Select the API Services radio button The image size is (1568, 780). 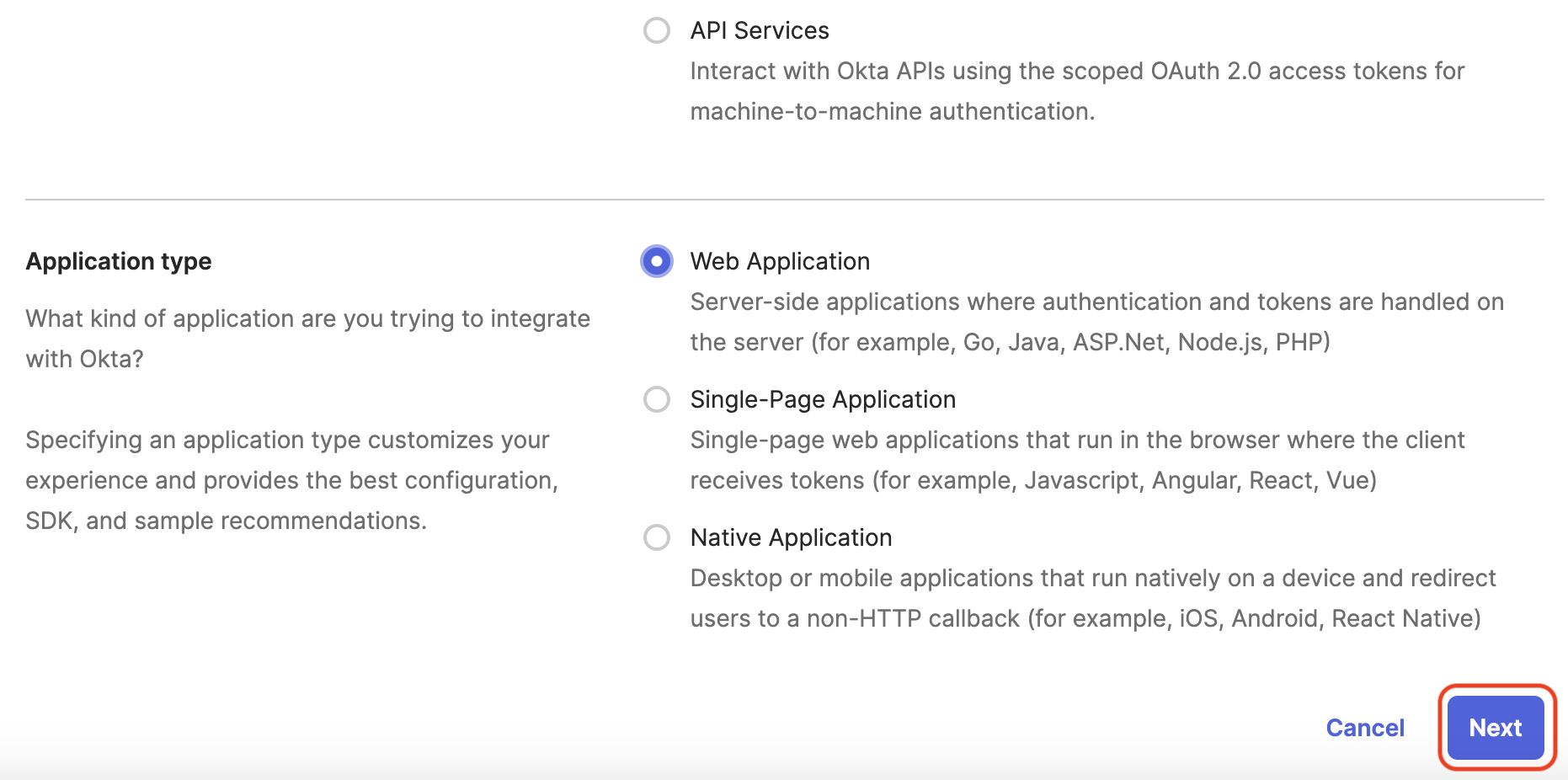(x=656, y=30)
